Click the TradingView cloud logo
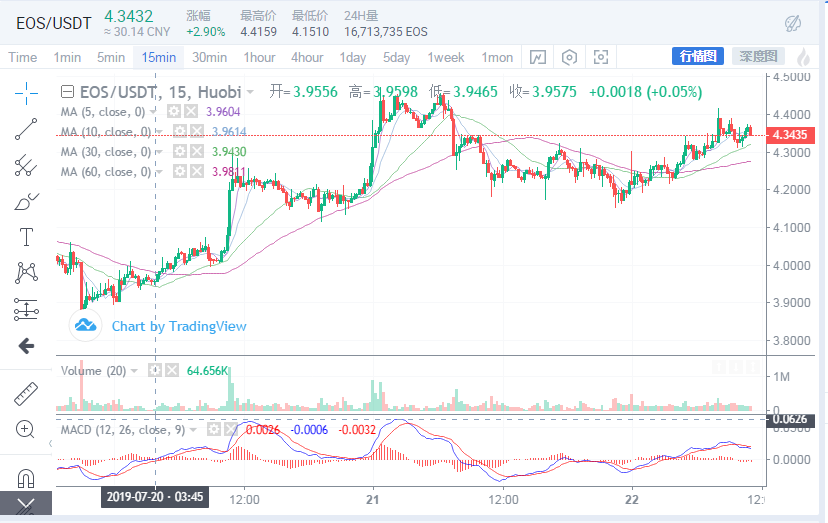 pos(86,325)
